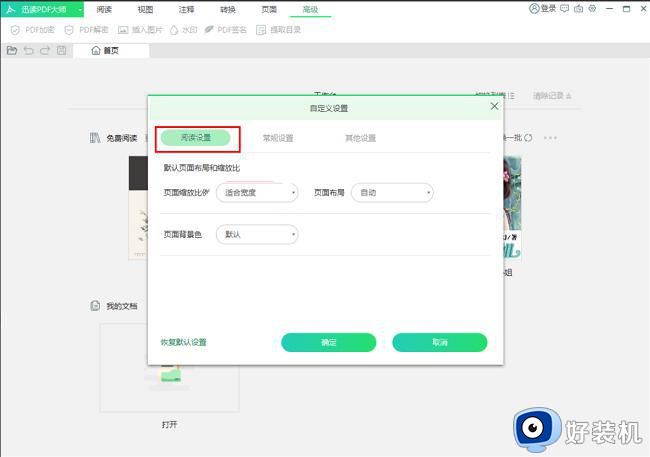This screenshot has height=457, width=650.
Task: Click the 取消 cancel button
Action: pyautogui.click(x=440, y=343)
